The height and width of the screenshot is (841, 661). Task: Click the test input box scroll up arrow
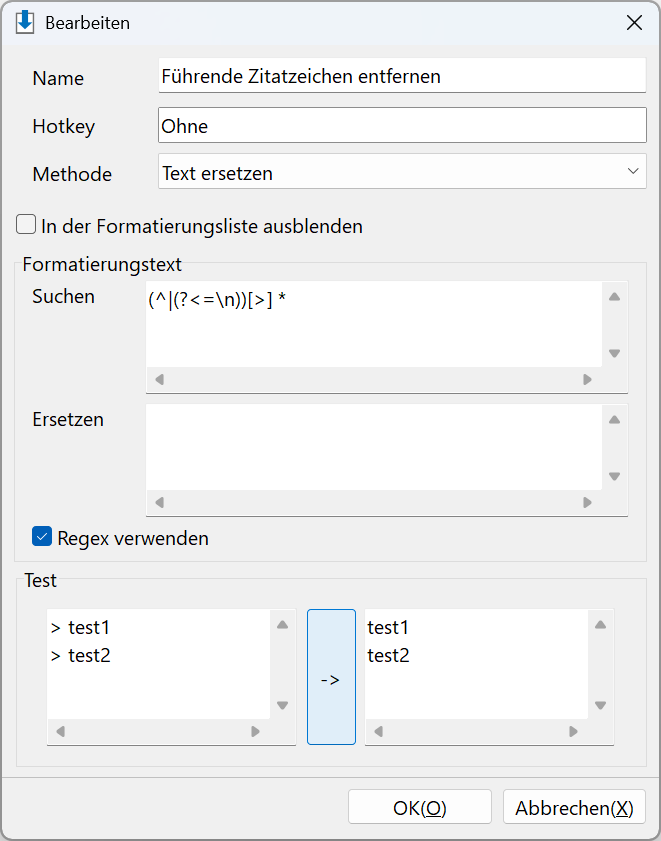[282, 624]
